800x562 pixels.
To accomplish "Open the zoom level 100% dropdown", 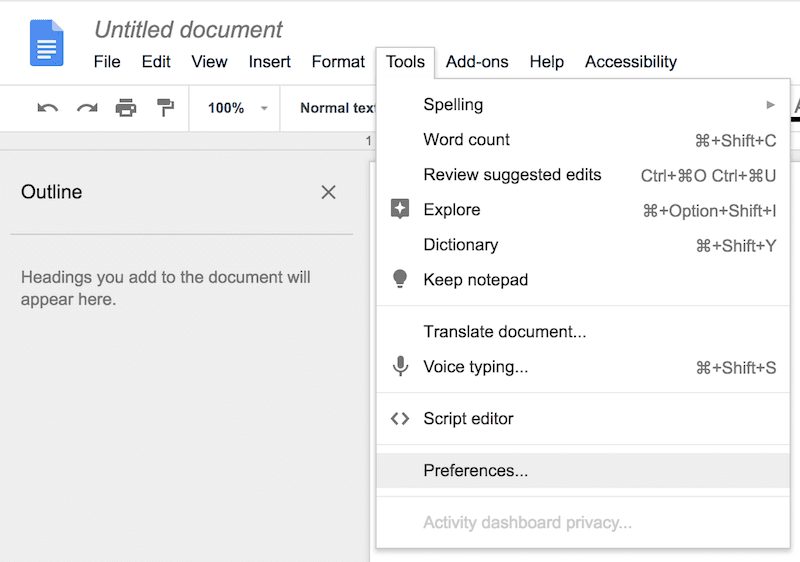I will 238,108.
